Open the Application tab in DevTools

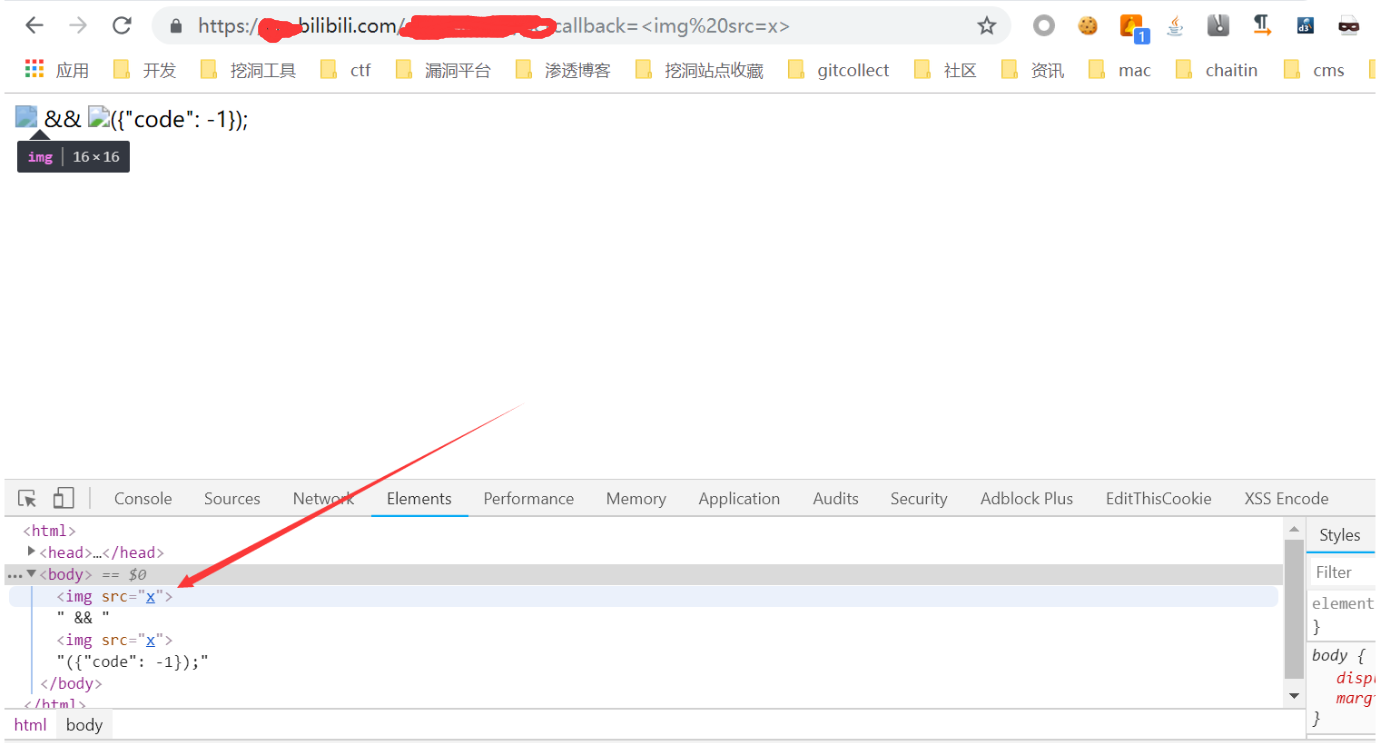[x=739, y=498]
